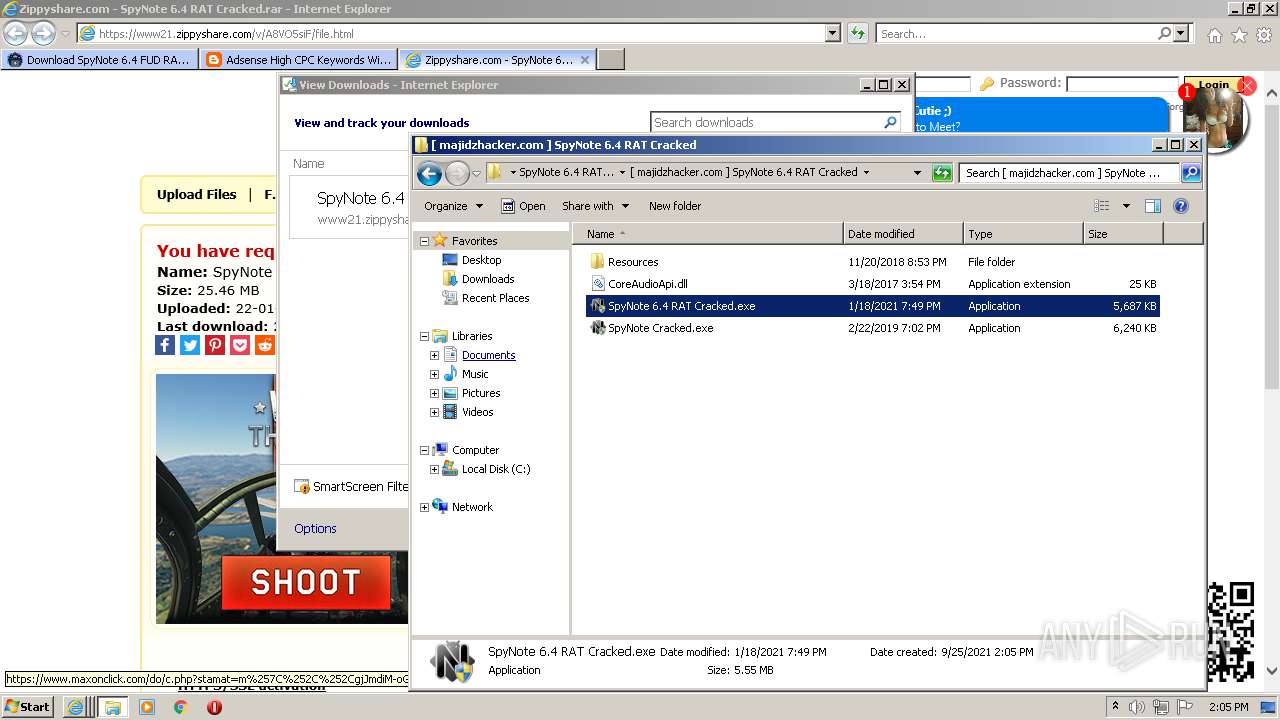Refresh the Explorer folder view
Viewport: 1280px width, 720px height.
tap(942, 173)
